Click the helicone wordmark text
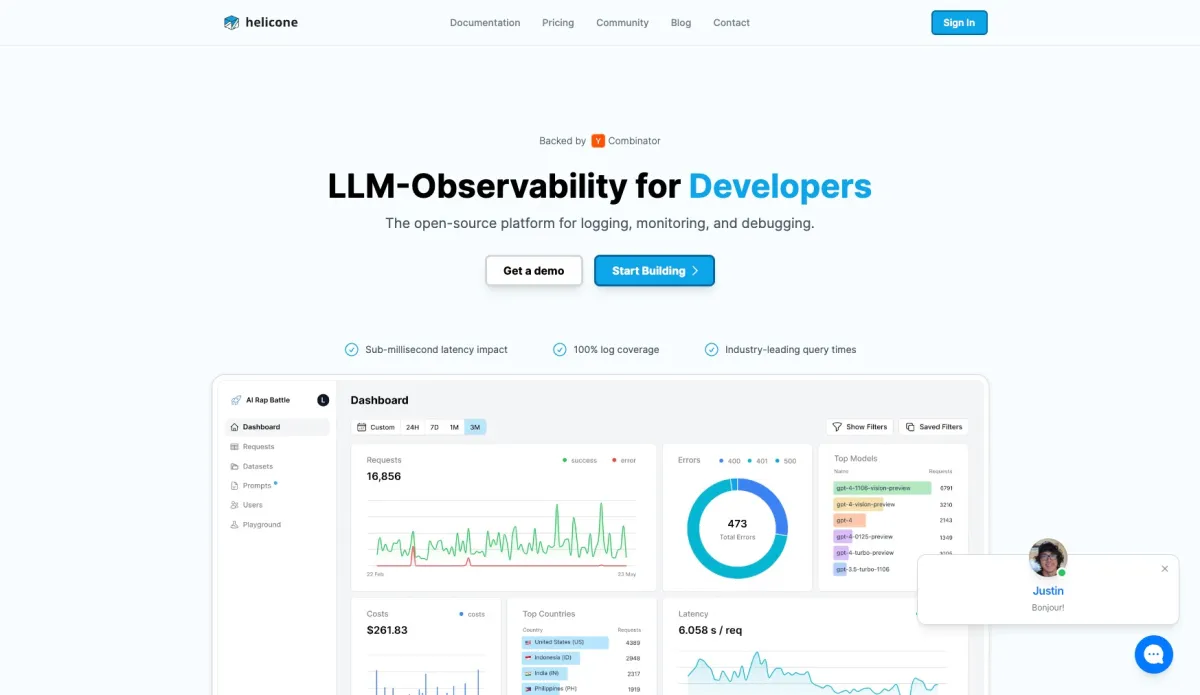This screenshot has height=695, width=1200. 271,22
